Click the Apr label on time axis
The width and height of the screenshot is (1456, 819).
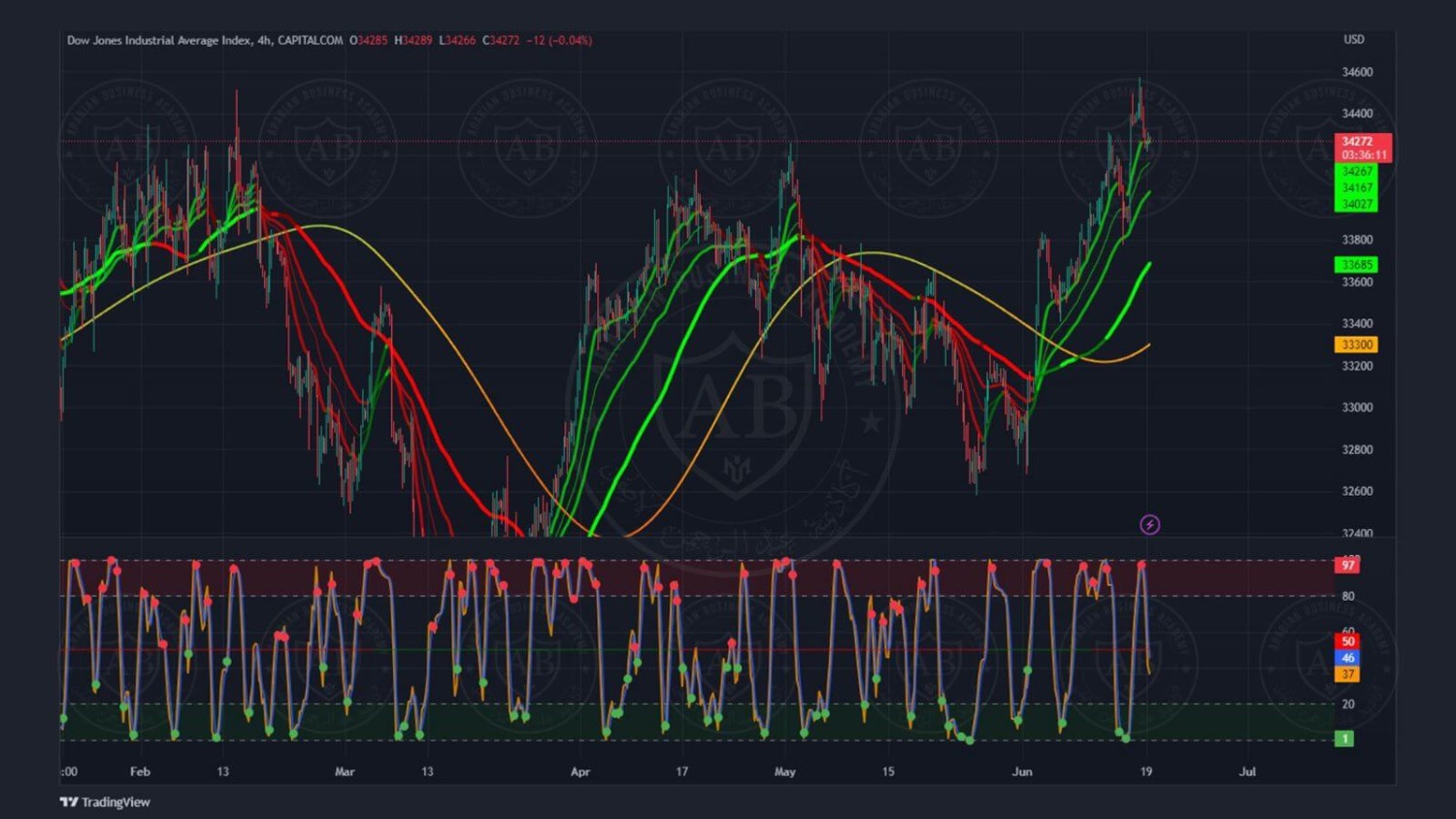tap(579, 771)
